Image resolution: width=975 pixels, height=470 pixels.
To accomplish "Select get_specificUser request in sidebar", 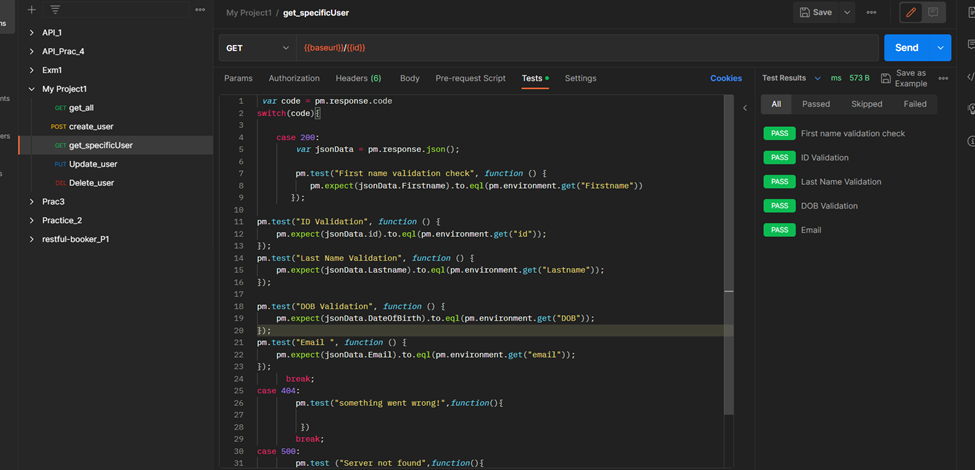I will click(x=116, y=145).
